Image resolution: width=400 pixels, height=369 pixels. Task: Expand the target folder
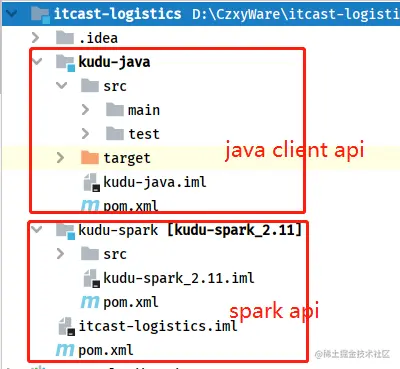pos(60,158)
